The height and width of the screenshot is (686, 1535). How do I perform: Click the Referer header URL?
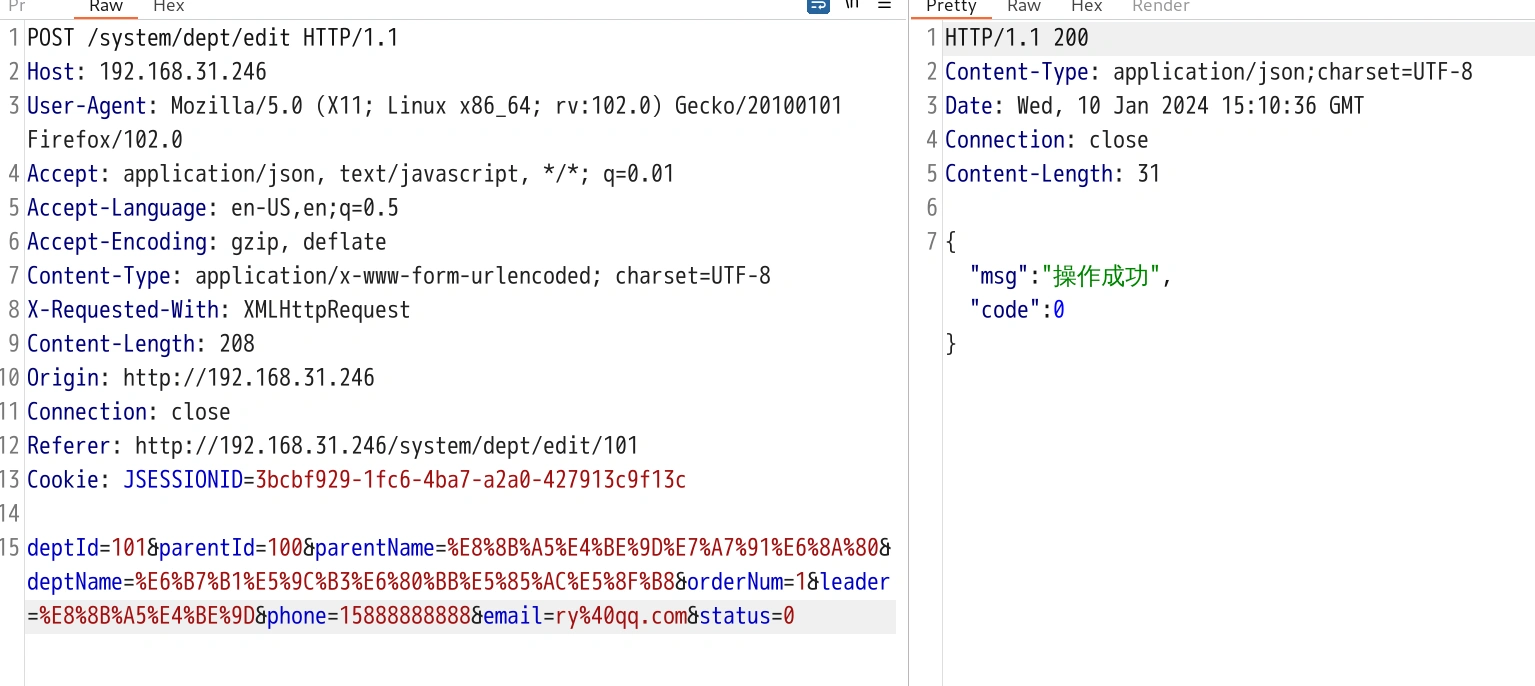[386, 446]
